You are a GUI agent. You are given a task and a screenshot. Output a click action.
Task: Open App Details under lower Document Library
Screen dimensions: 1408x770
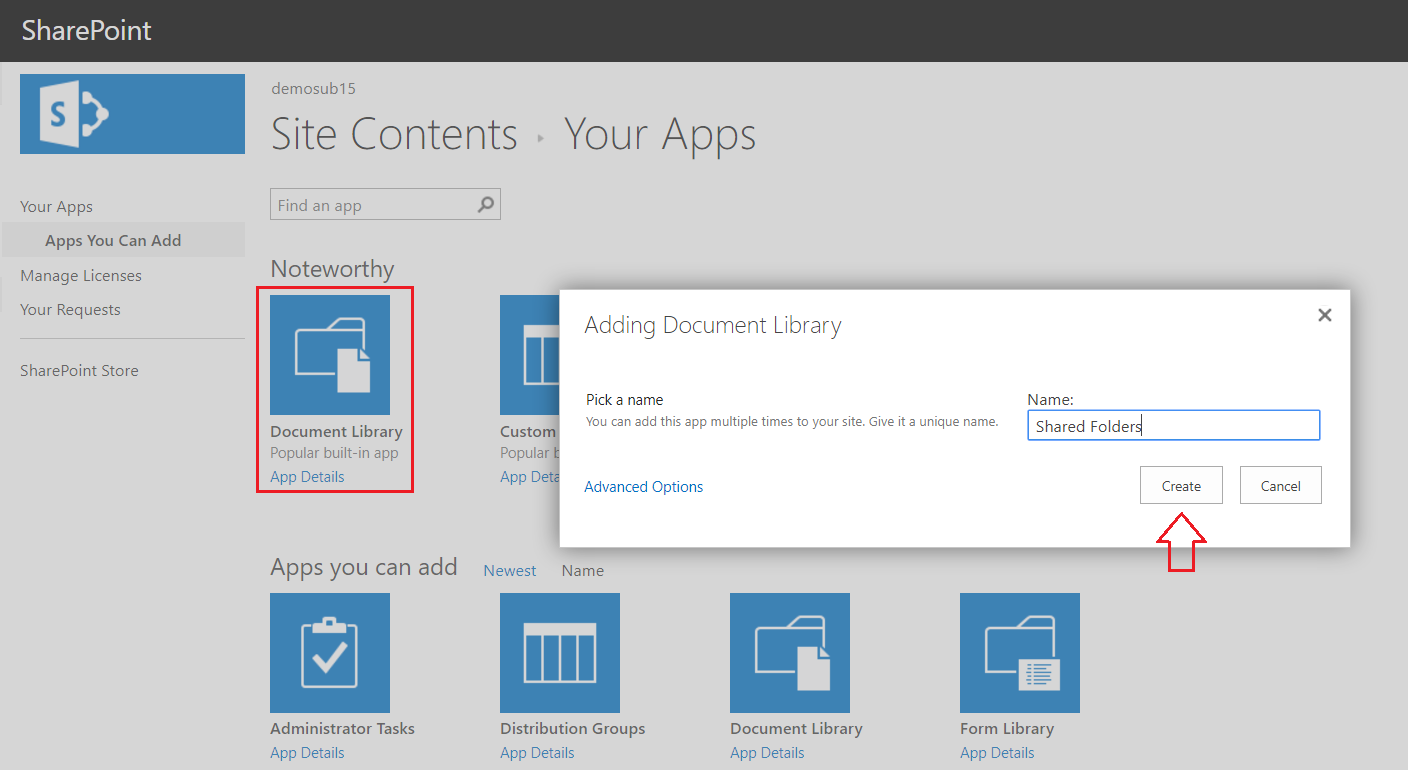click(767, 753)
